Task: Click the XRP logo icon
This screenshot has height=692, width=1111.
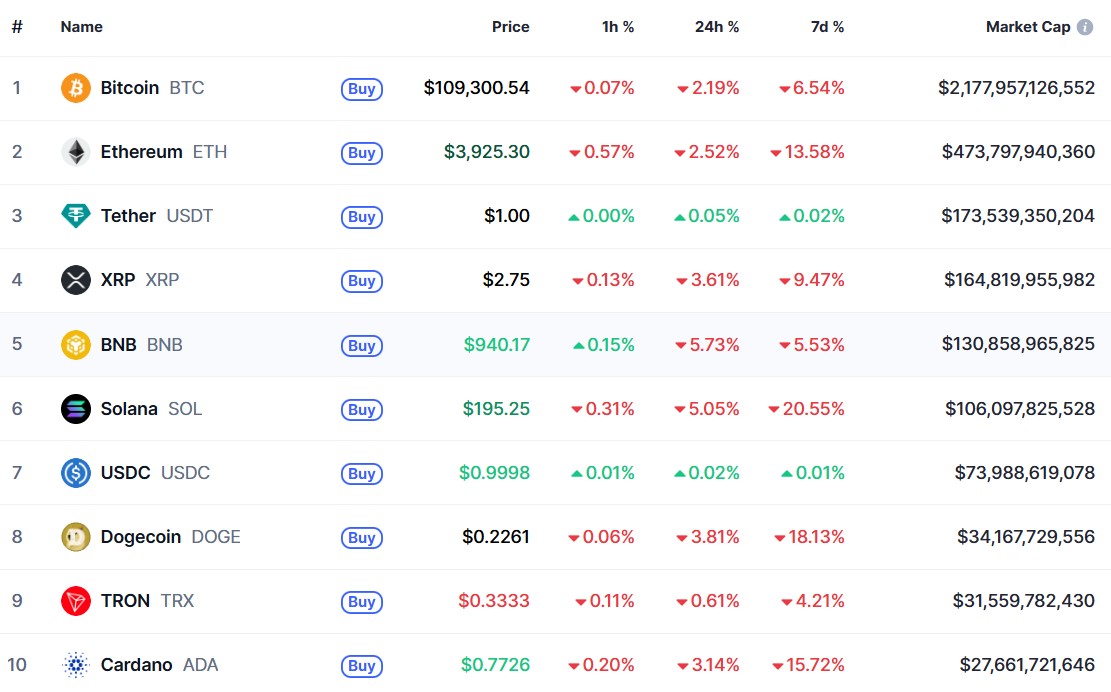Action: 76,280
